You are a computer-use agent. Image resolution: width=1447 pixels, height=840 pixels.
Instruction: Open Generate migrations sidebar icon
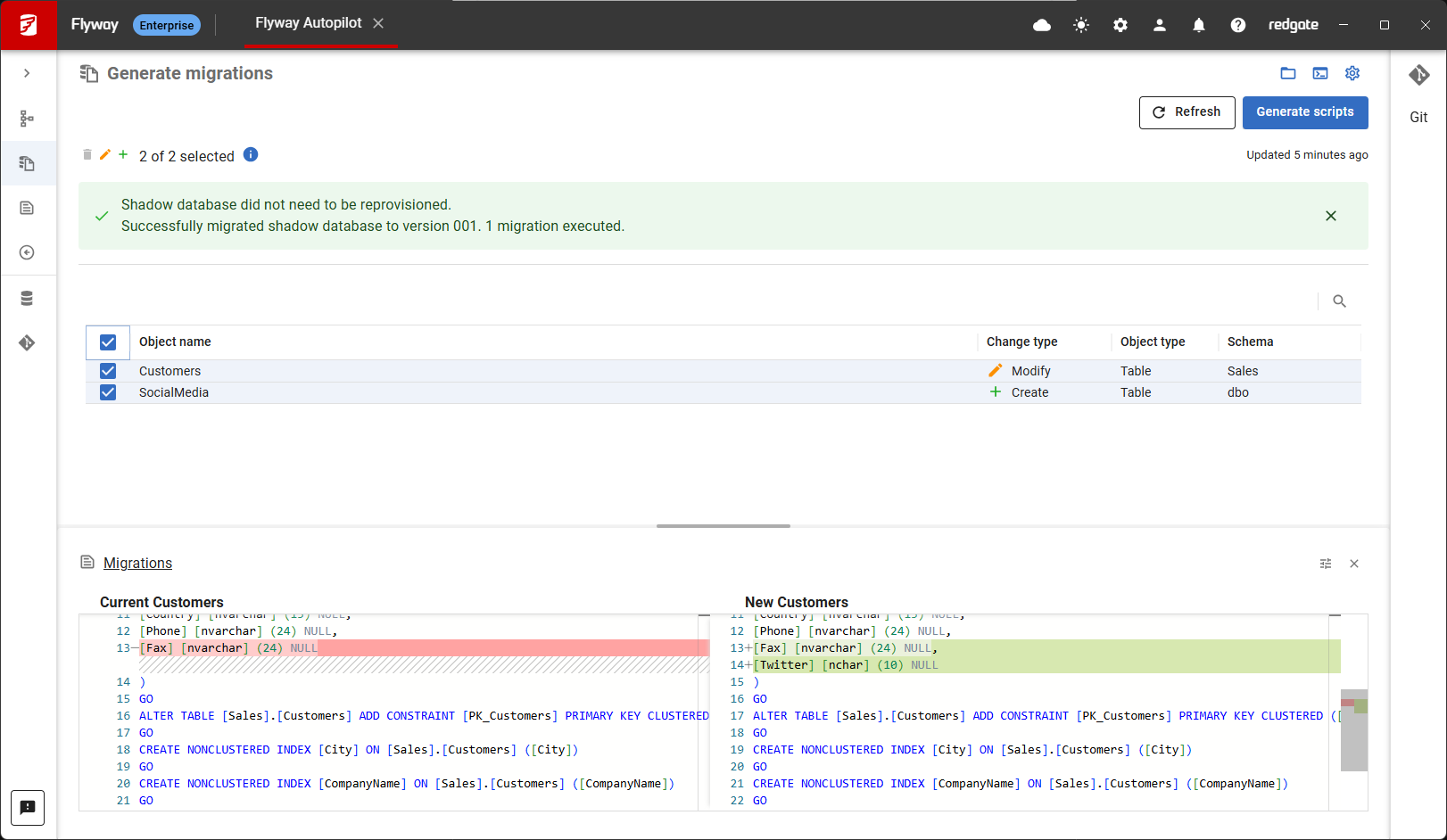click(x=27, y=163)
